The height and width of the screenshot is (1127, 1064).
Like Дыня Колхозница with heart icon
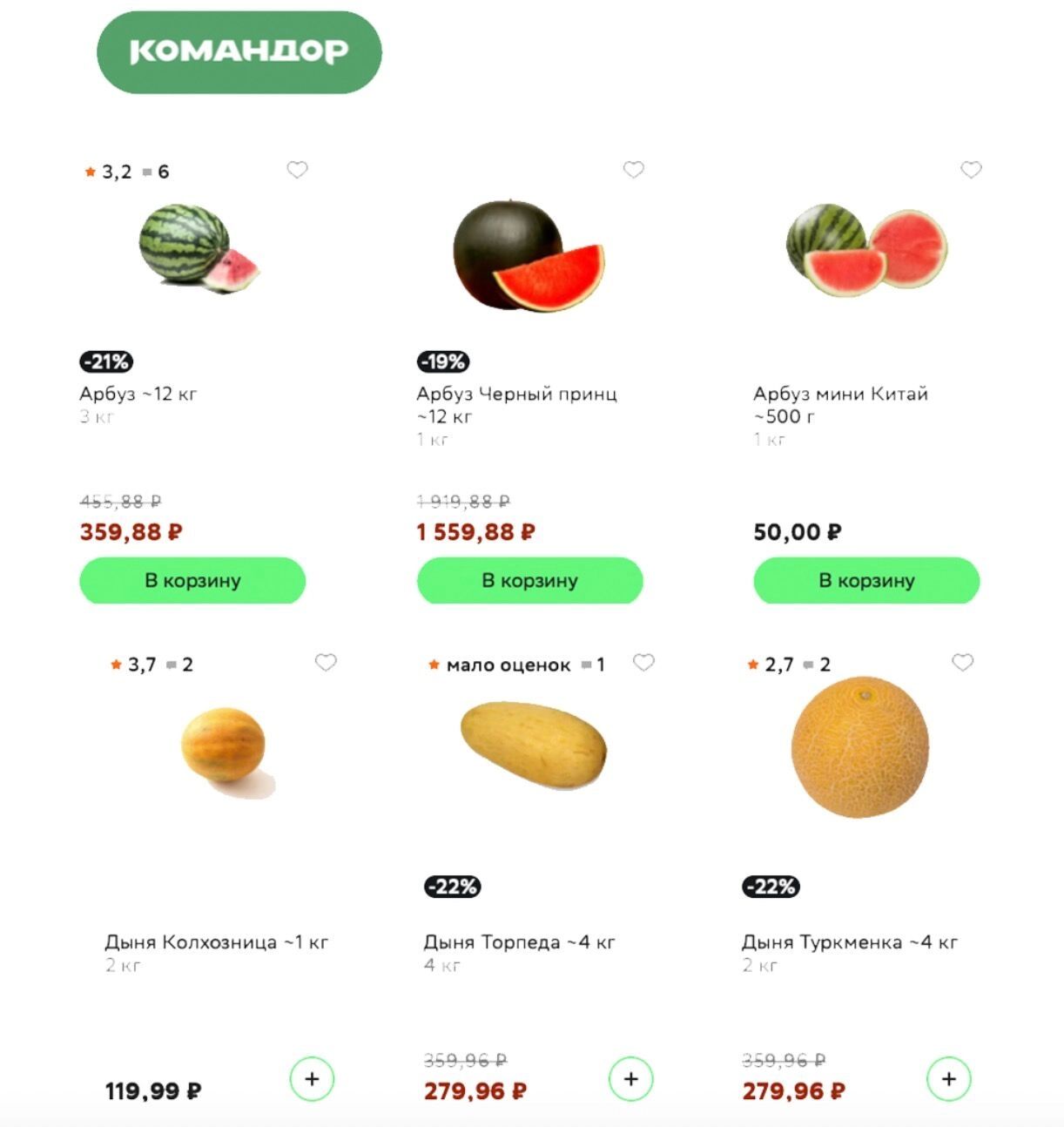point(326,663)
